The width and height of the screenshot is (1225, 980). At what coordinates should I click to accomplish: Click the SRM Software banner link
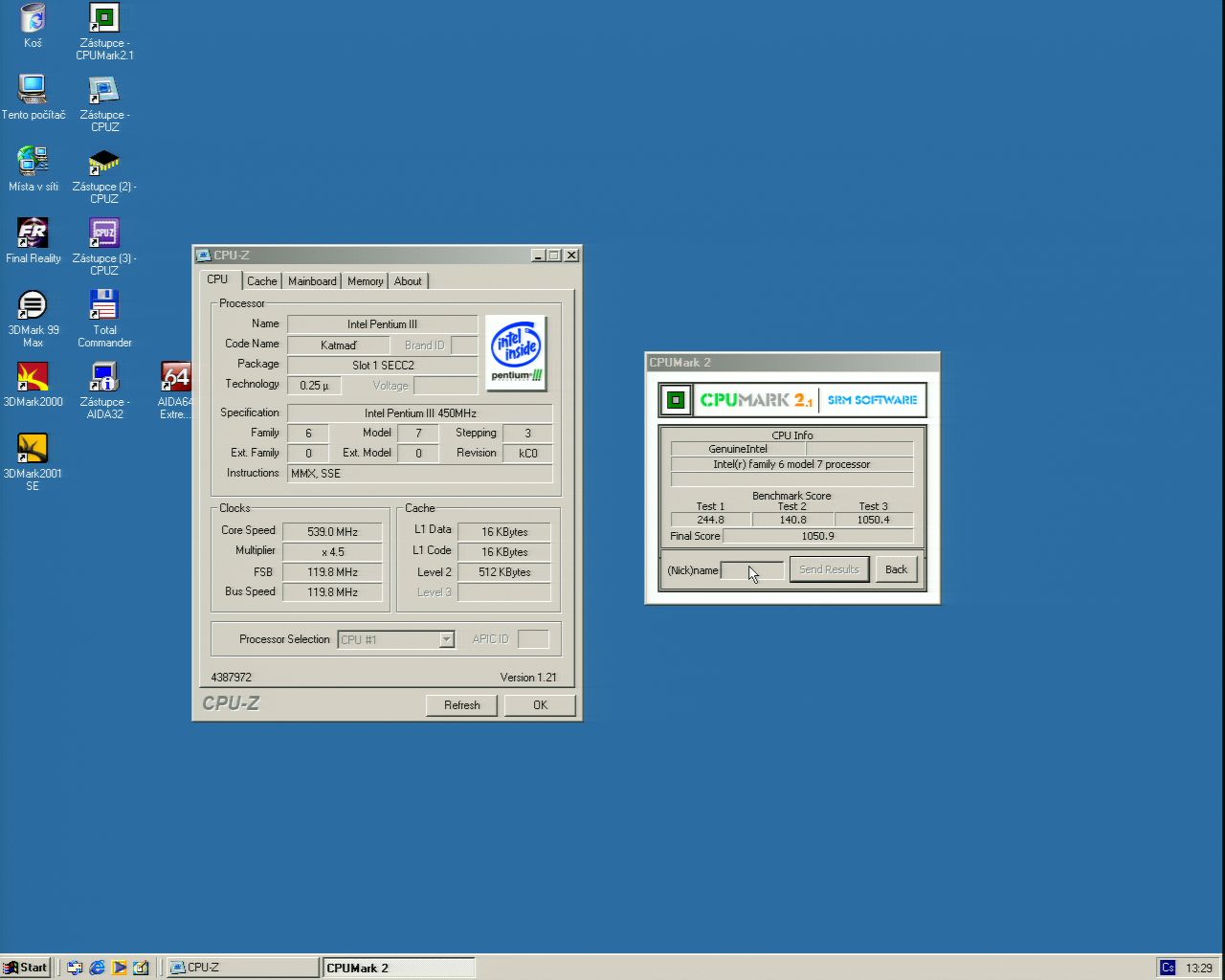pos(872,400)
